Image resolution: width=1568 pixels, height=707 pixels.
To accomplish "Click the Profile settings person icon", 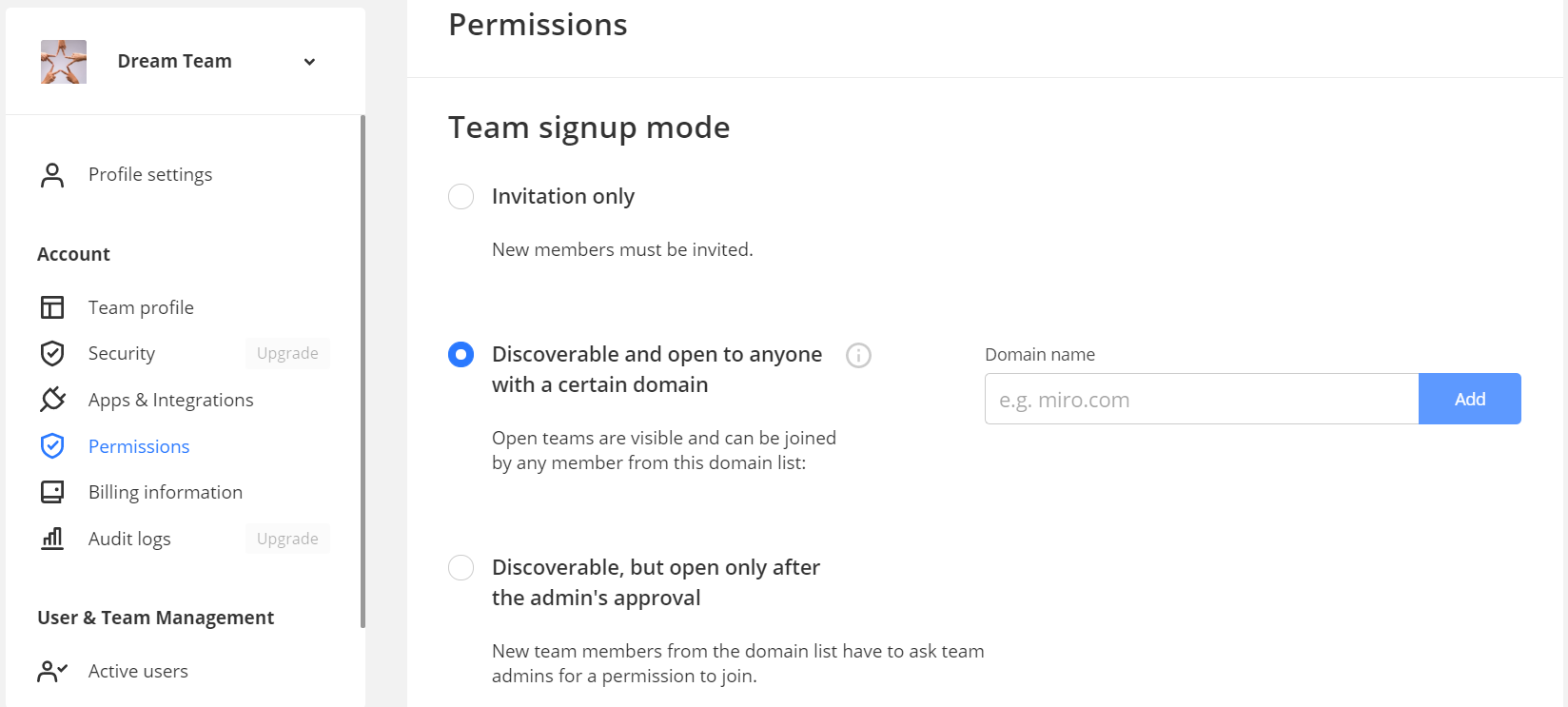I will (52, 175).
